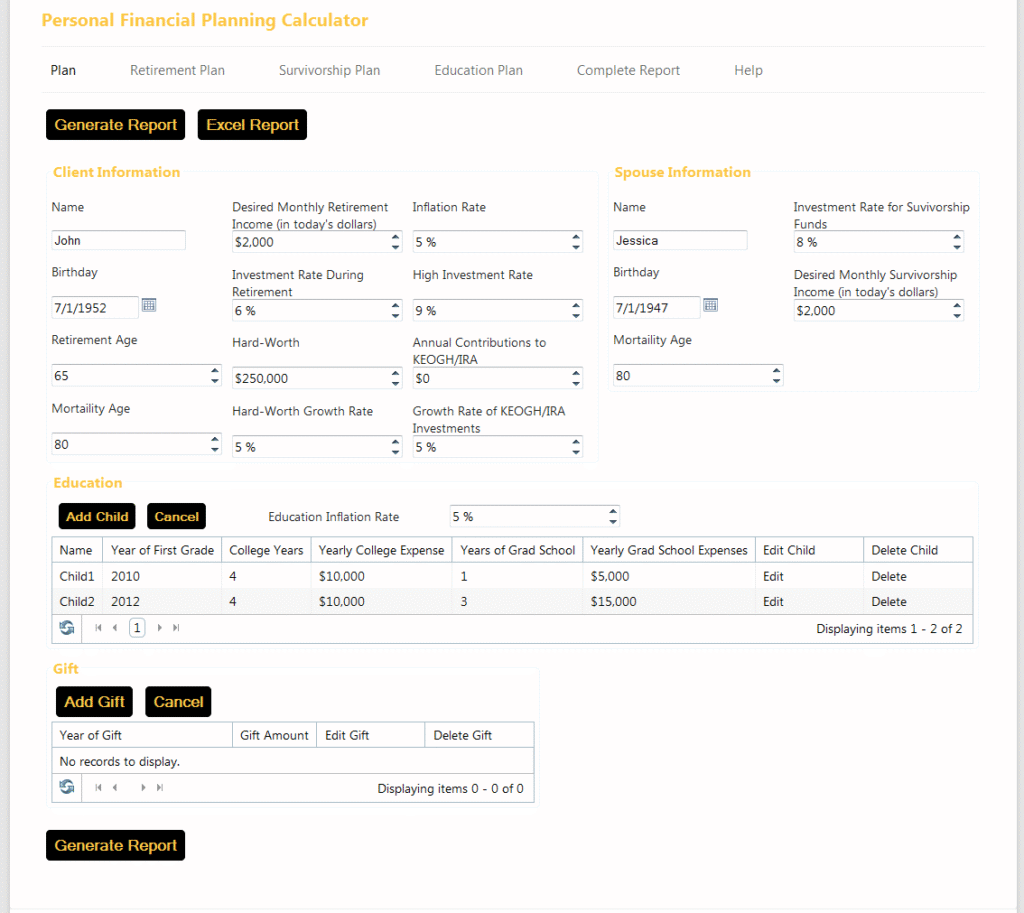1024x913 pixels.
Task: Click the client Name input field
Action: [x=118, y=240]
